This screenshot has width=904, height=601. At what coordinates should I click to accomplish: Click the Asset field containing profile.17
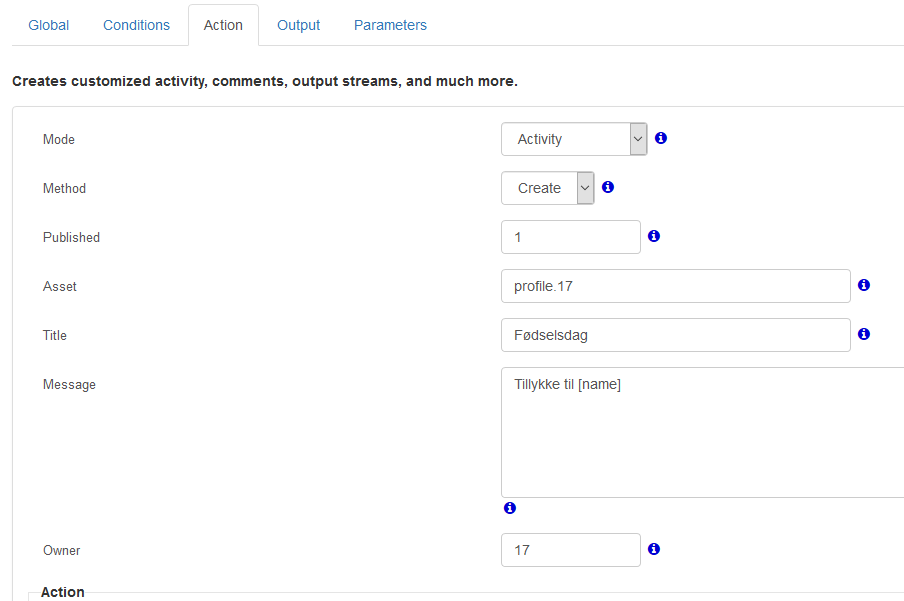click(x=676, y=286)
